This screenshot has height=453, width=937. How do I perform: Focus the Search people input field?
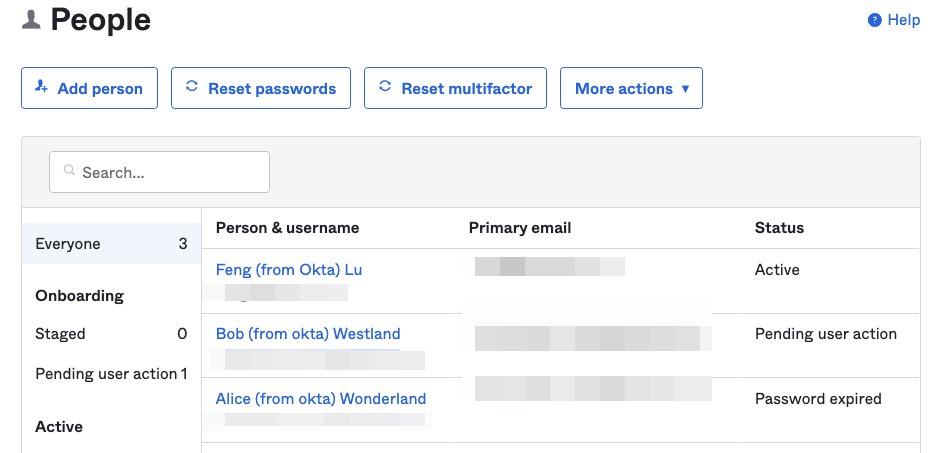click(x=160, y=172)
